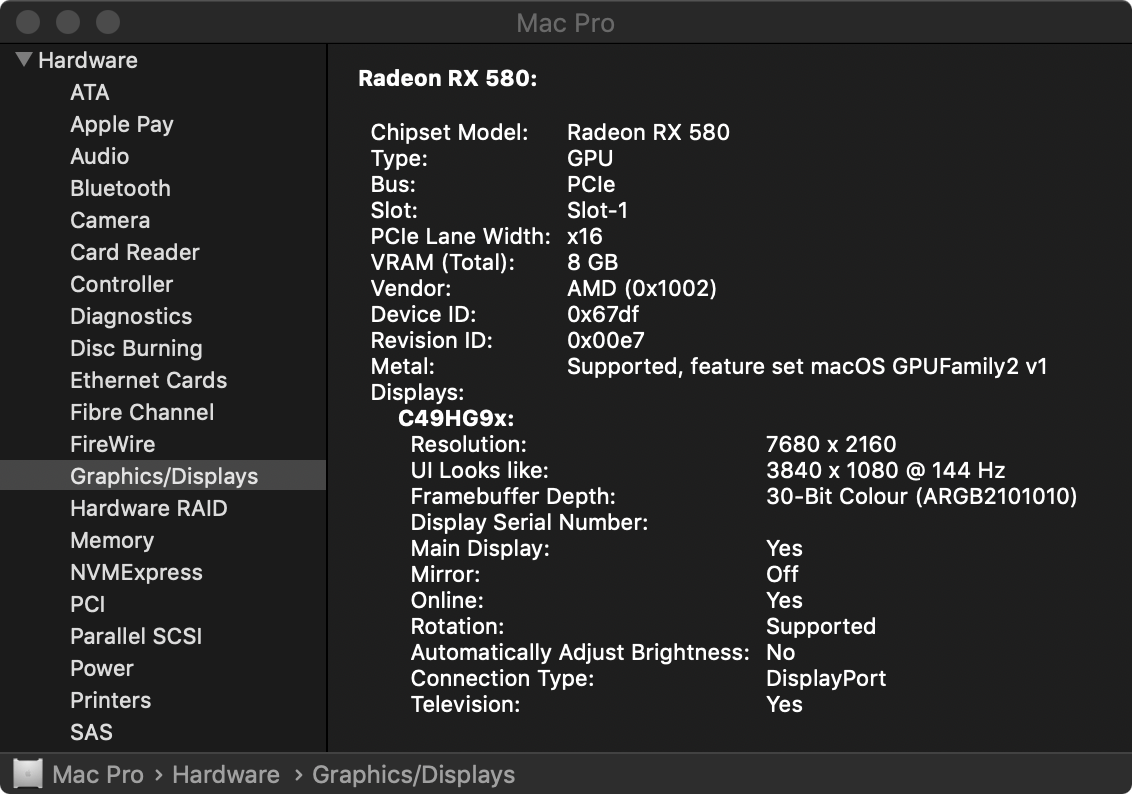This screenshot has height=794, width=1132.
Task: Click the Main Display Yes value
Action: click(x=784, y=548)
